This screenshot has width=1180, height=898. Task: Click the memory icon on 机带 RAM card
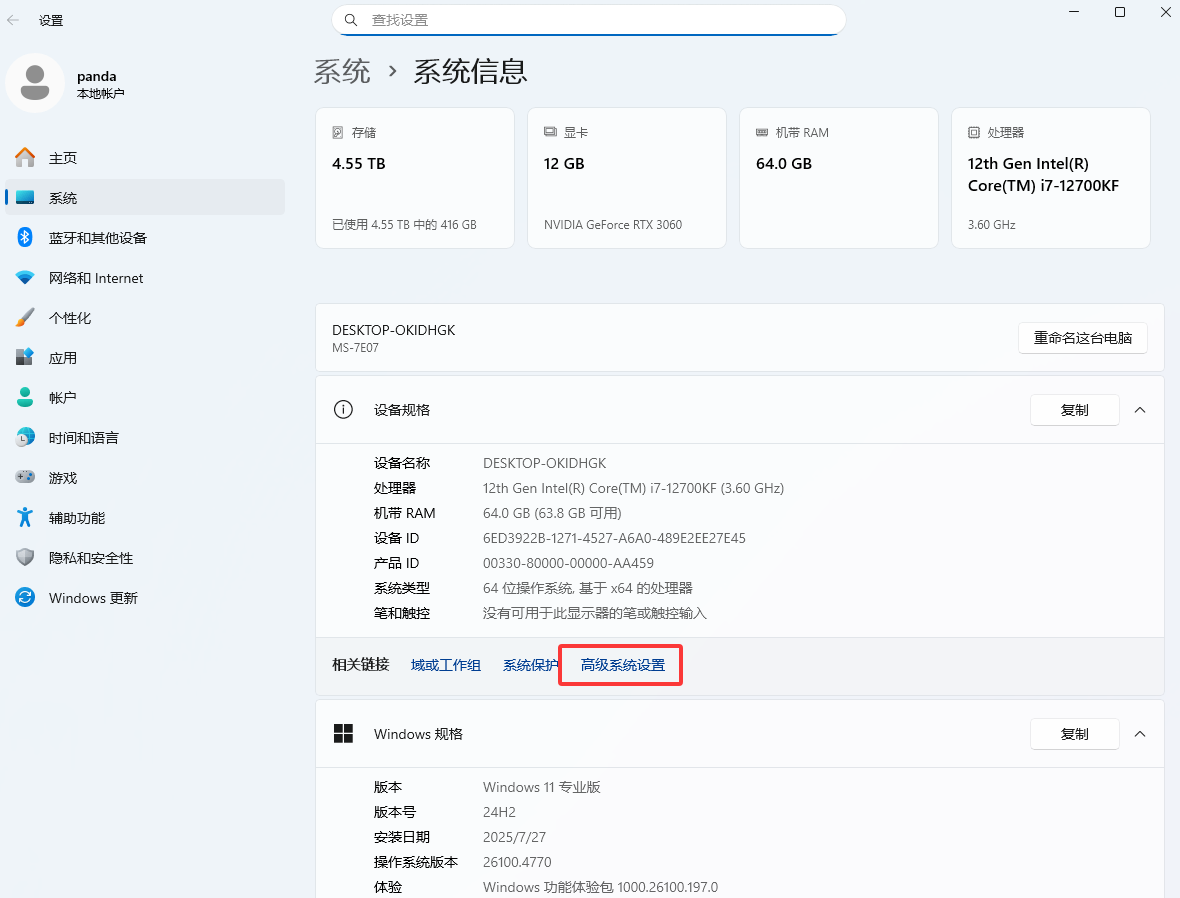762,132
